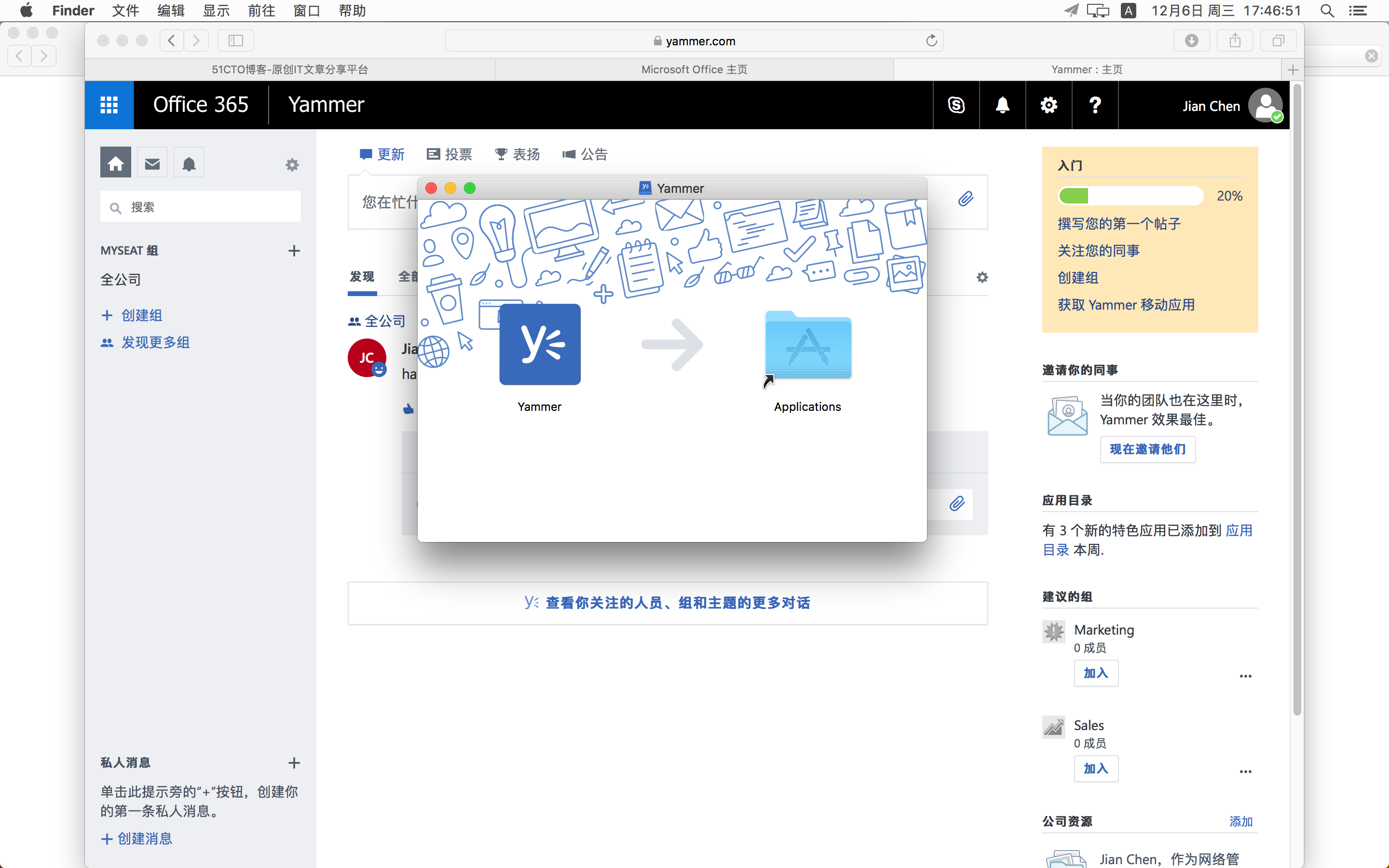Click getting started 20% progress bar
The height and width of the screenshot is (868, 1389).
click(1130, 196)
